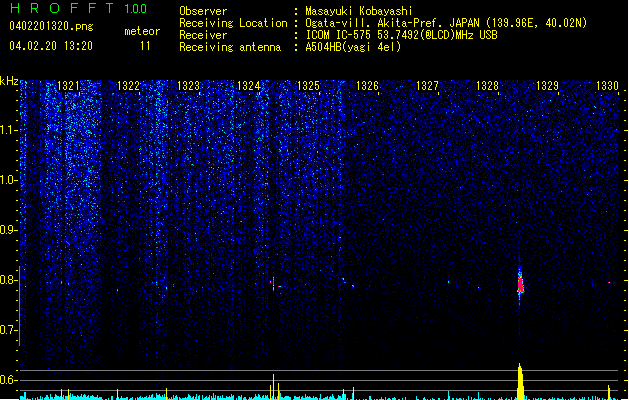This screenshot has width=629, height=400.
Task: Click the 1325 time axis marker
Action: click(x=308, y=86)
